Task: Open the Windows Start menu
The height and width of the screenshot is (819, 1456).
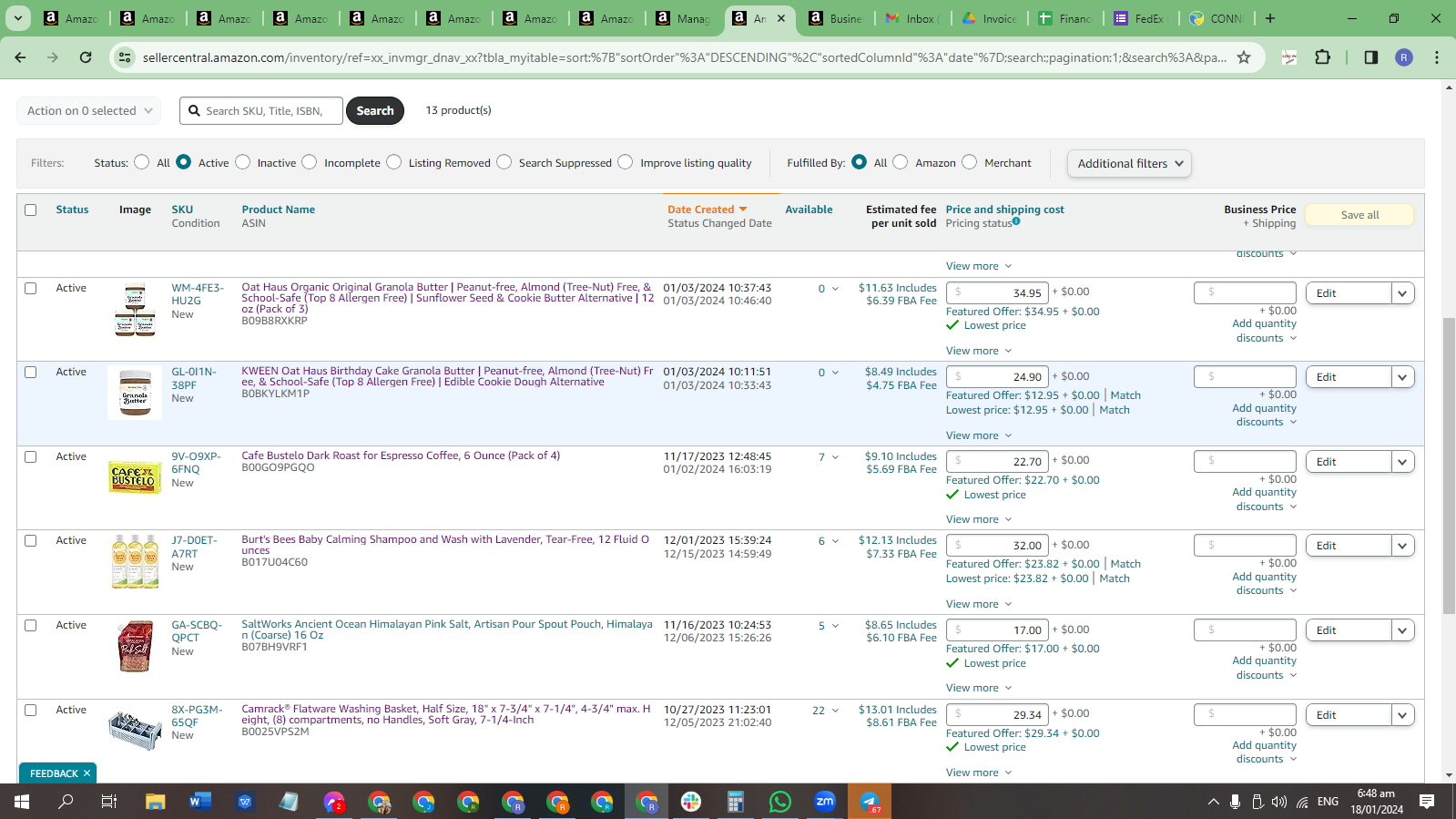Action: tap(21, 802)
